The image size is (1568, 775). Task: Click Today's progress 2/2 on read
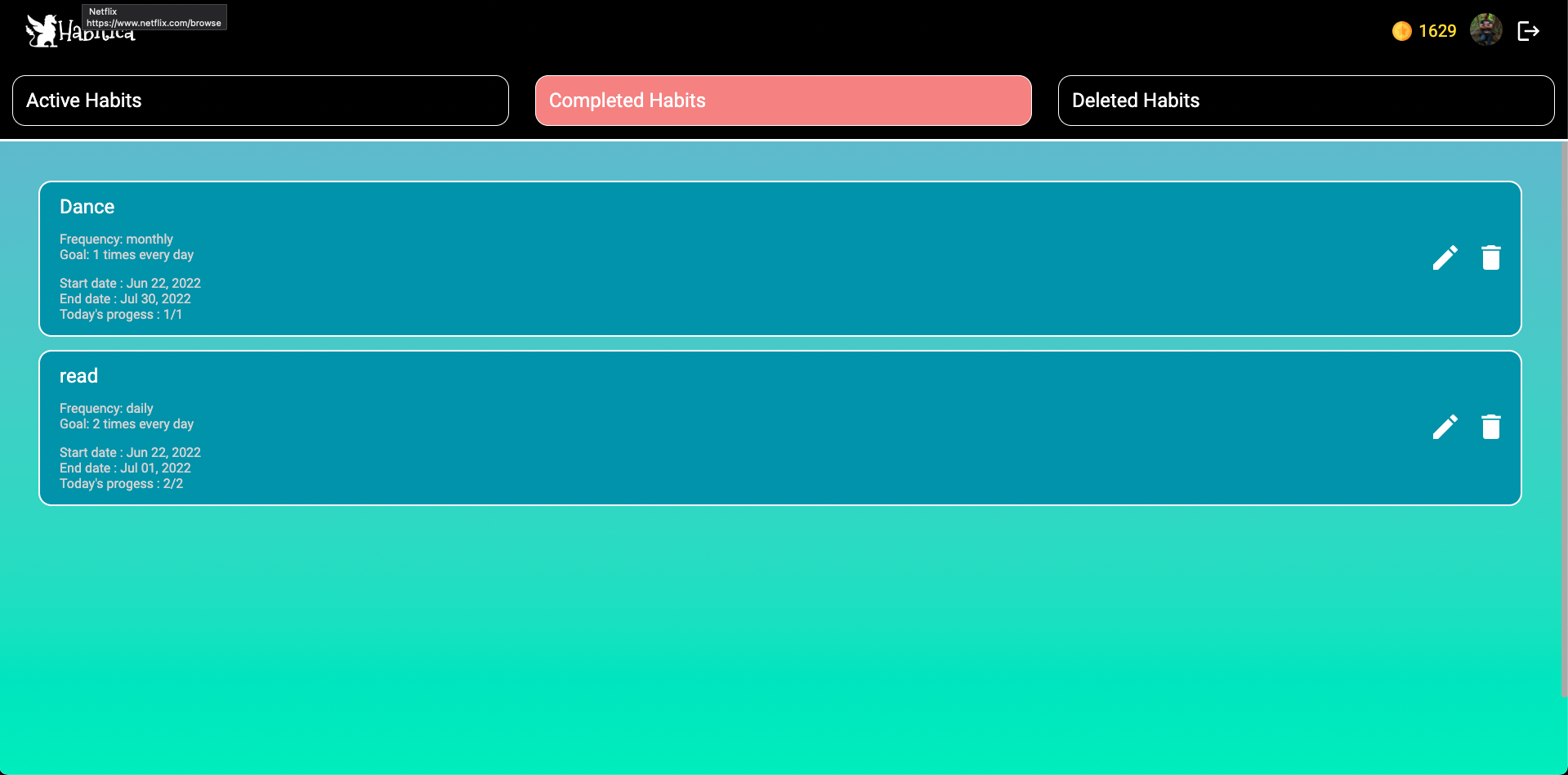[121, 483]
